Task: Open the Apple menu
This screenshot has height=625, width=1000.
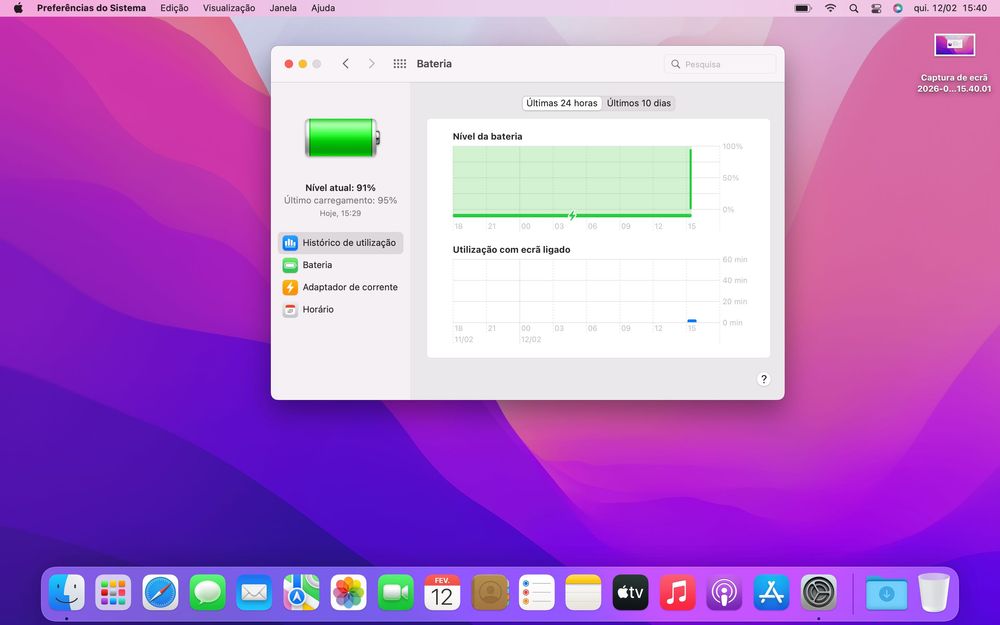Action: pos(18,8)
